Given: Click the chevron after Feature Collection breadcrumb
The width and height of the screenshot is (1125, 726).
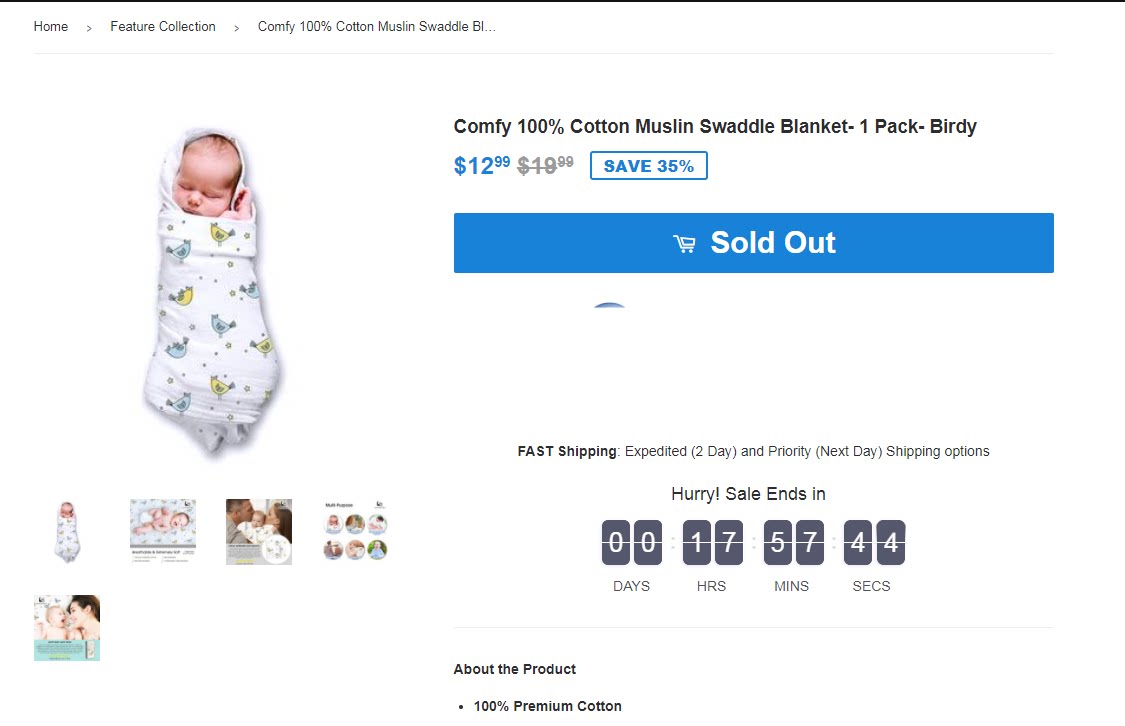Looking at the screenshot, I should point(237,28).
